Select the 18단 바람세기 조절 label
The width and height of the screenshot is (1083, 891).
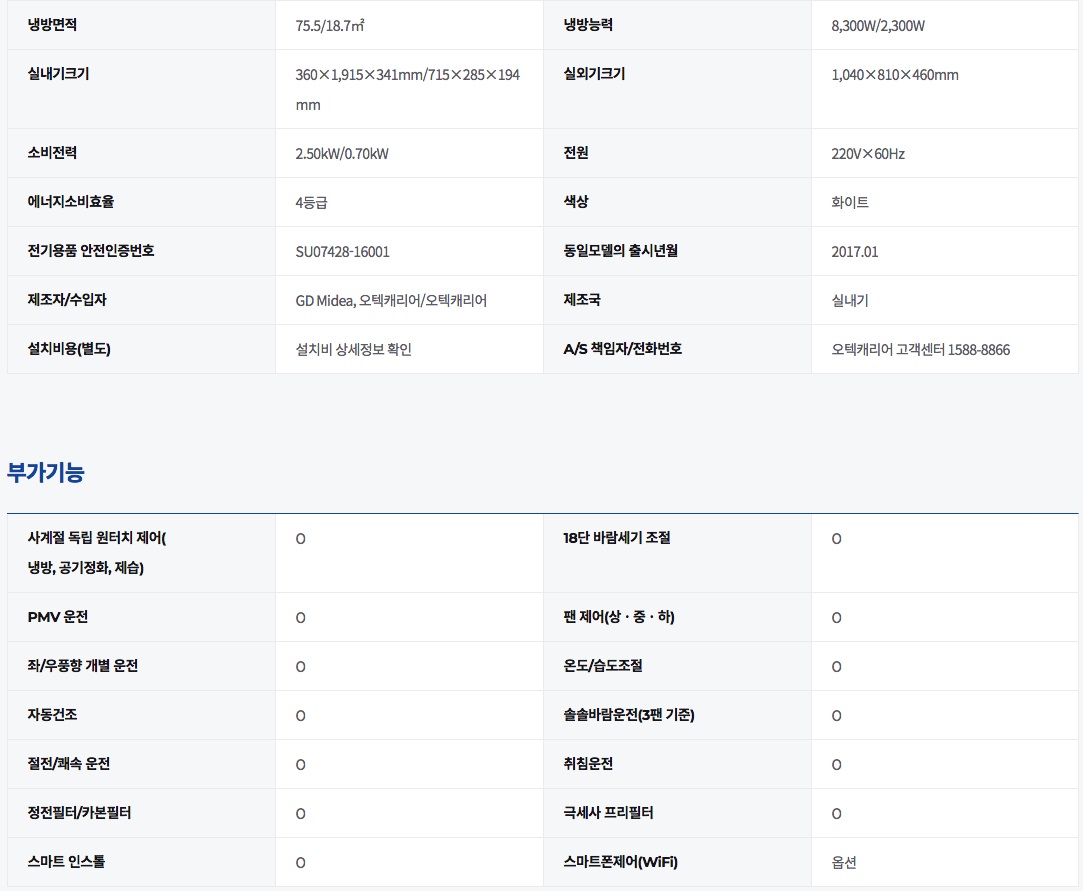point(616,537)
